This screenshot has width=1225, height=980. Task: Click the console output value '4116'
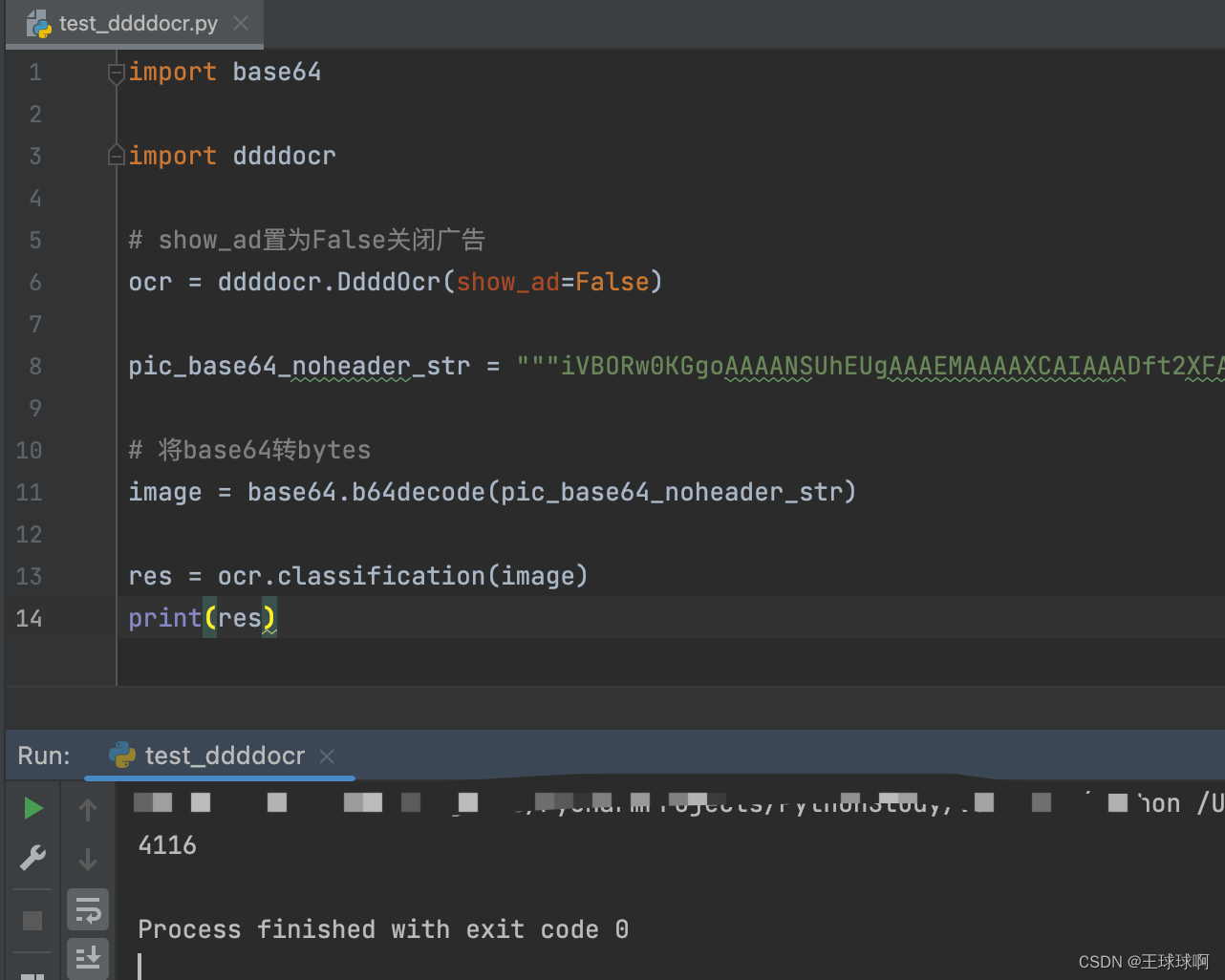(x=167, y=845)
